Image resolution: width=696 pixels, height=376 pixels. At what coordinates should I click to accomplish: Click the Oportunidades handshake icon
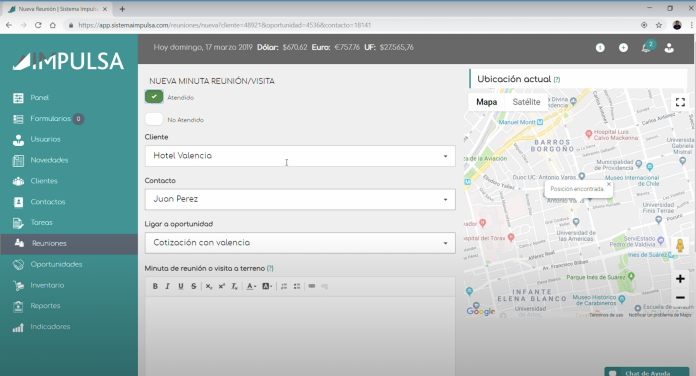pos(18,265)
